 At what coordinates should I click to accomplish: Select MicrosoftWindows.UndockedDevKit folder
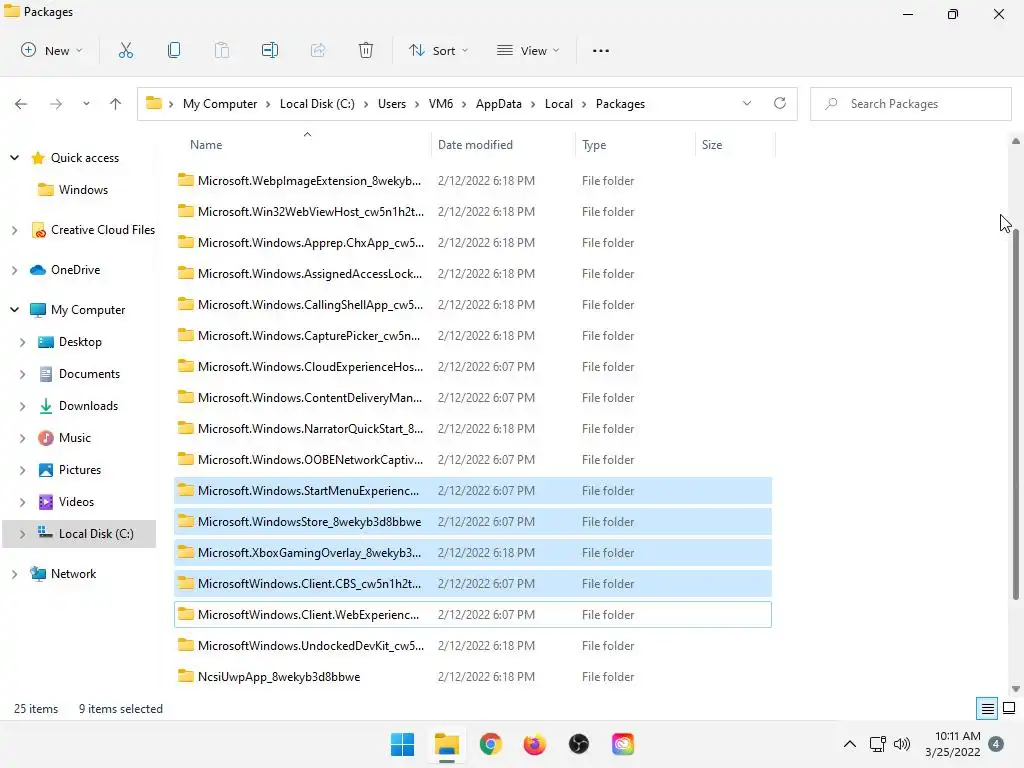[473, 646]
